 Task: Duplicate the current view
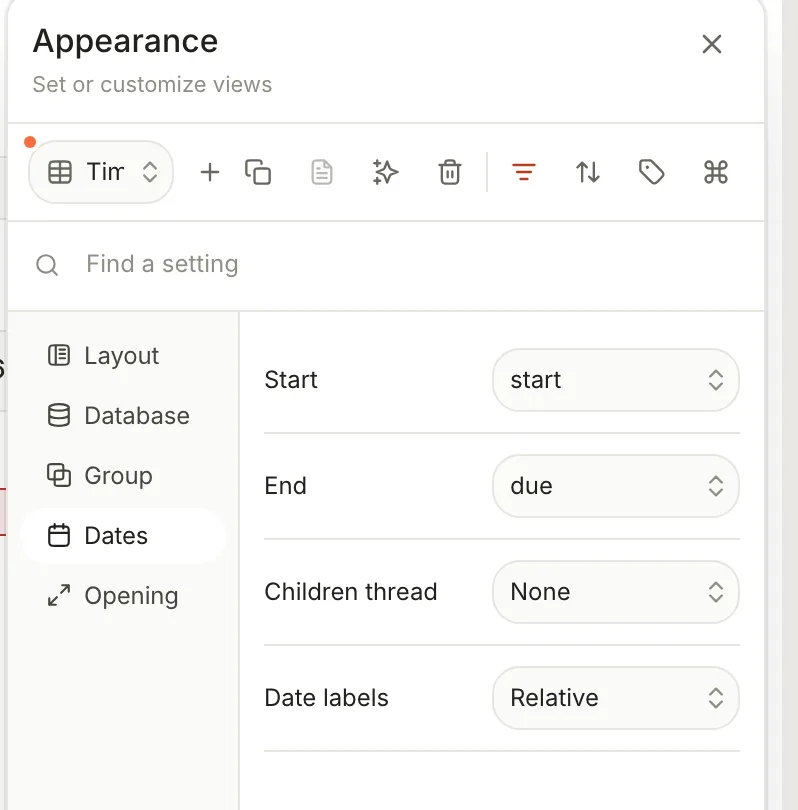[x=258, y=172]
